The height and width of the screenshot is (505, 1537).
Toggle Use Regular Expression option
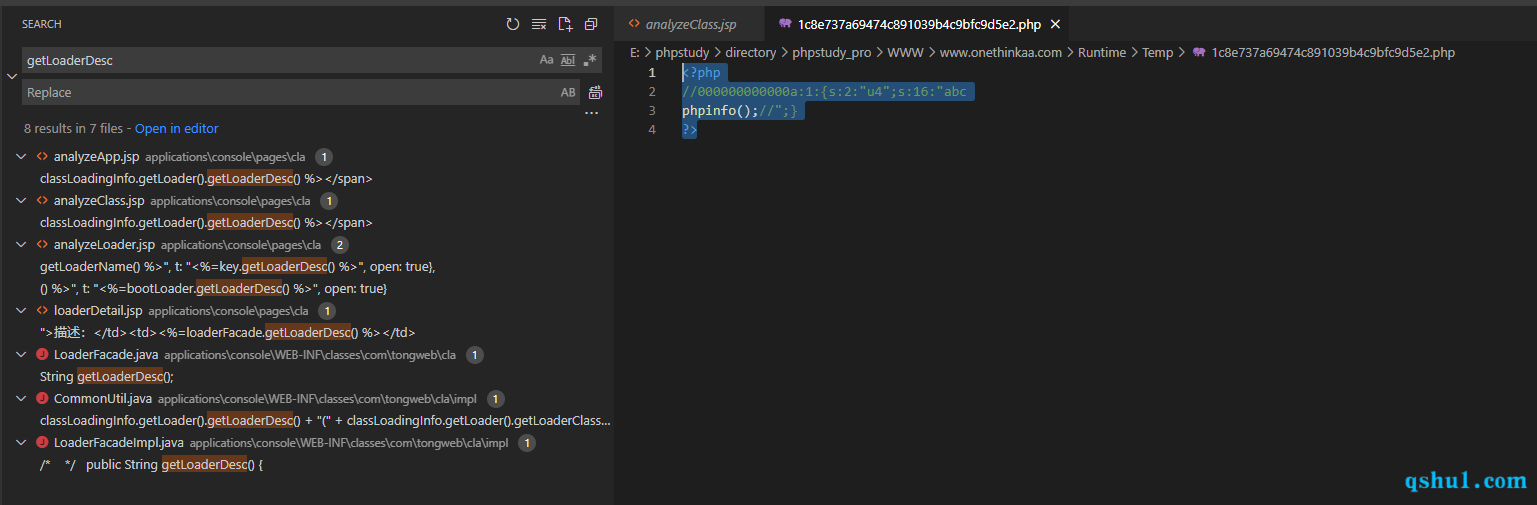(x=590, y=60)
